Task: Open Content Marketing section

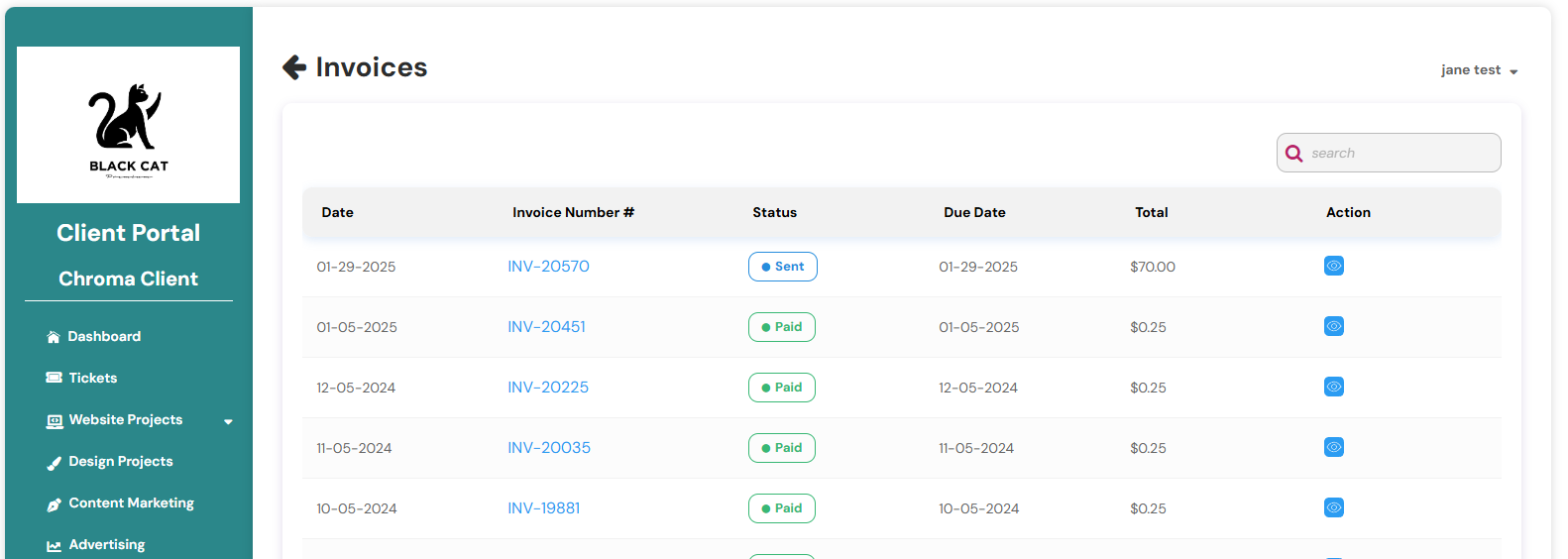Action: [132, 503]
